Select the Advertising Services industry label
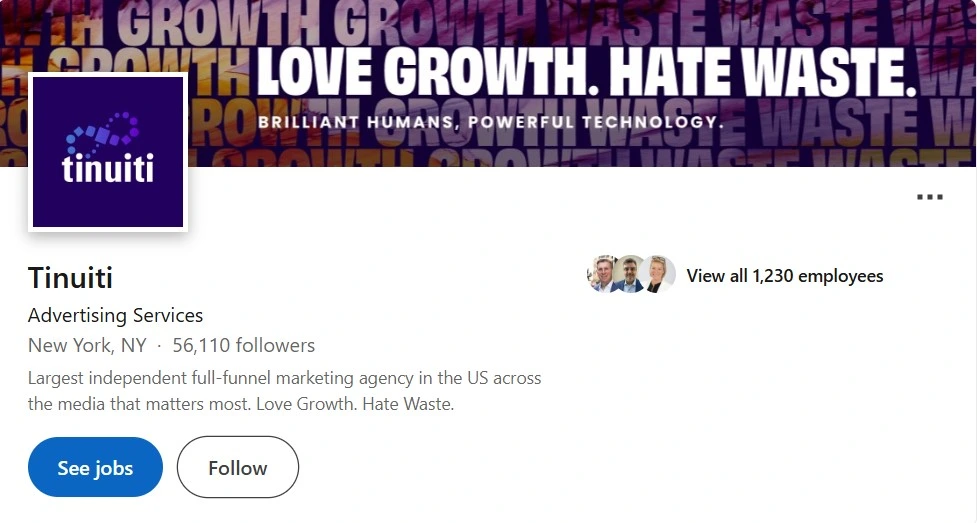 pyautogui.click(x=115, y=315)
